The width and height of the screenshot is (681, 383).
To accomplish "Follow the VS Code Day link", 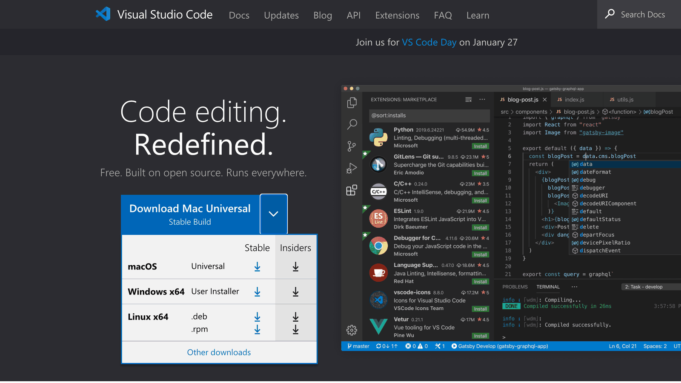I will click(x=429, y=42).
